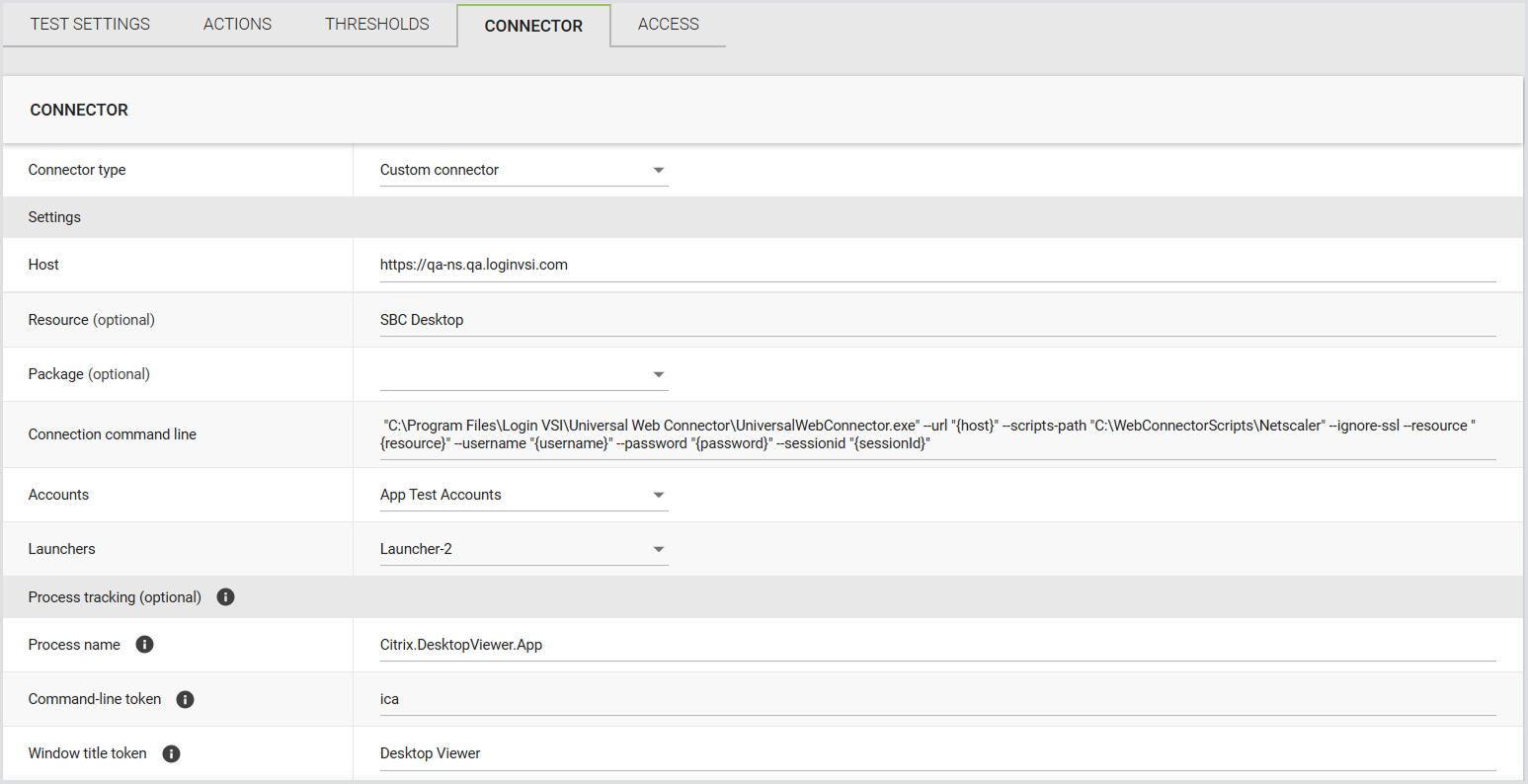This screenshot has height=784, width=1528.
Task: Open the Accounts dropdown
Action: tap(523, 495)
